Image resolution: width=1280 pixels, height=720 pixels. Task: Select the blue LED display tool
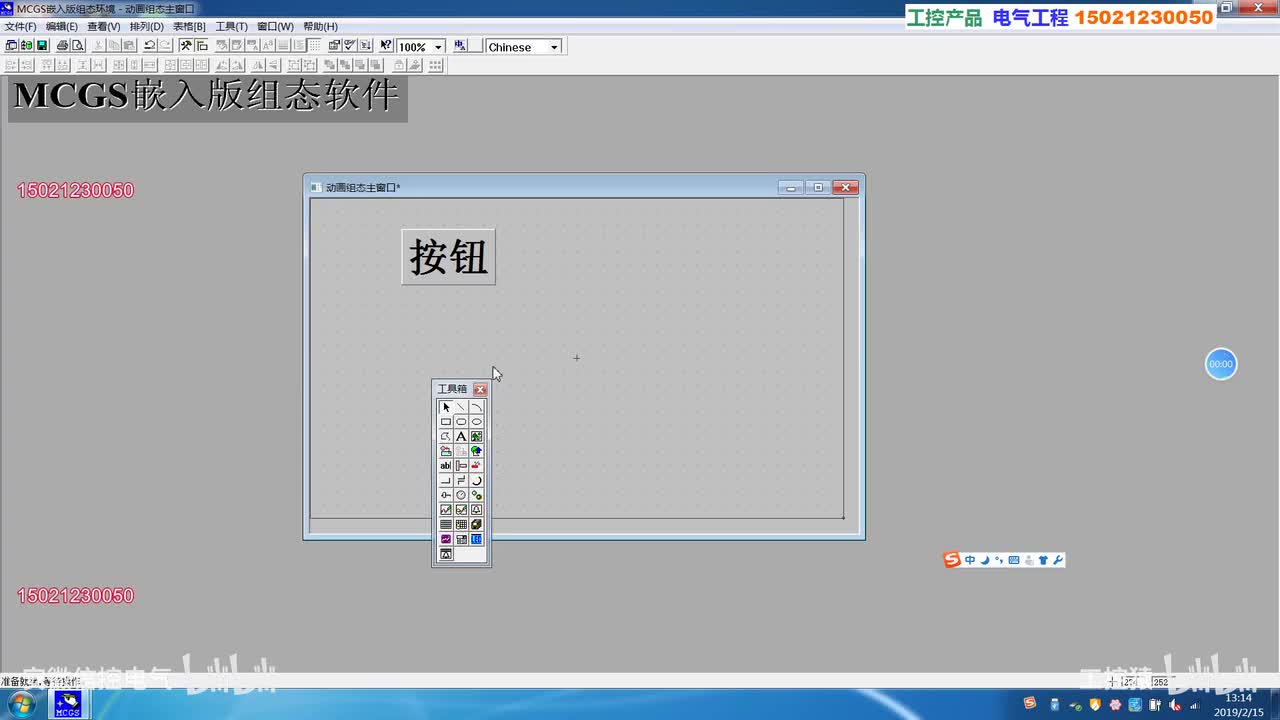tap(476, 539)
